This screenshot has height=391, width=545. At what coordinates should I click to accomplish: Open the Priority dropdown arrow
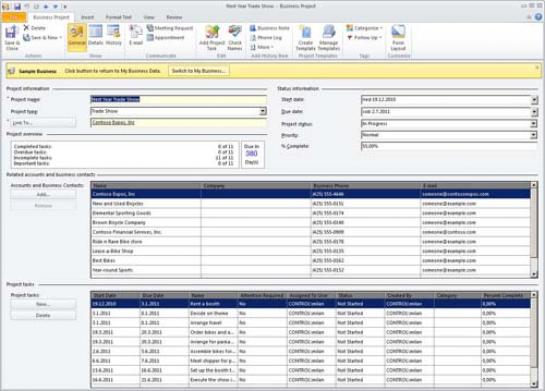pos(534,135)
